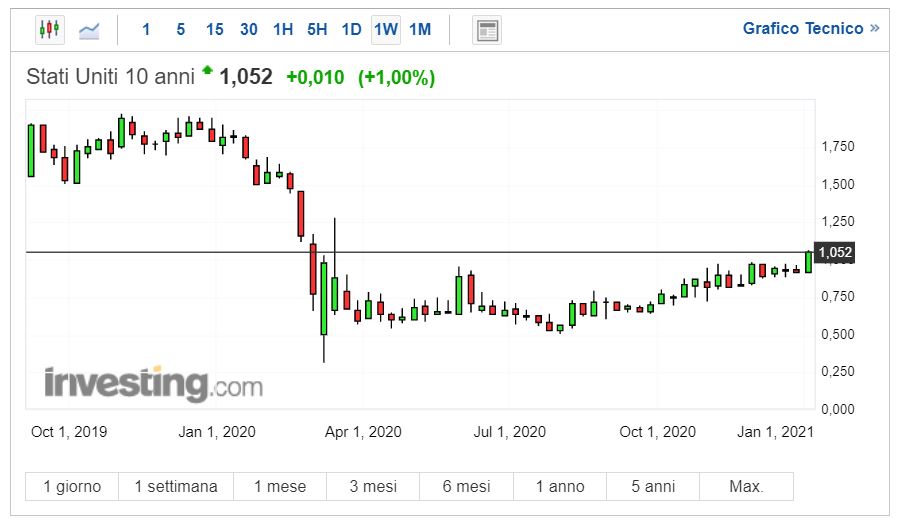Open the news overlay icon
This screenshot has width=898, height=529.
[x=487, y=30]
